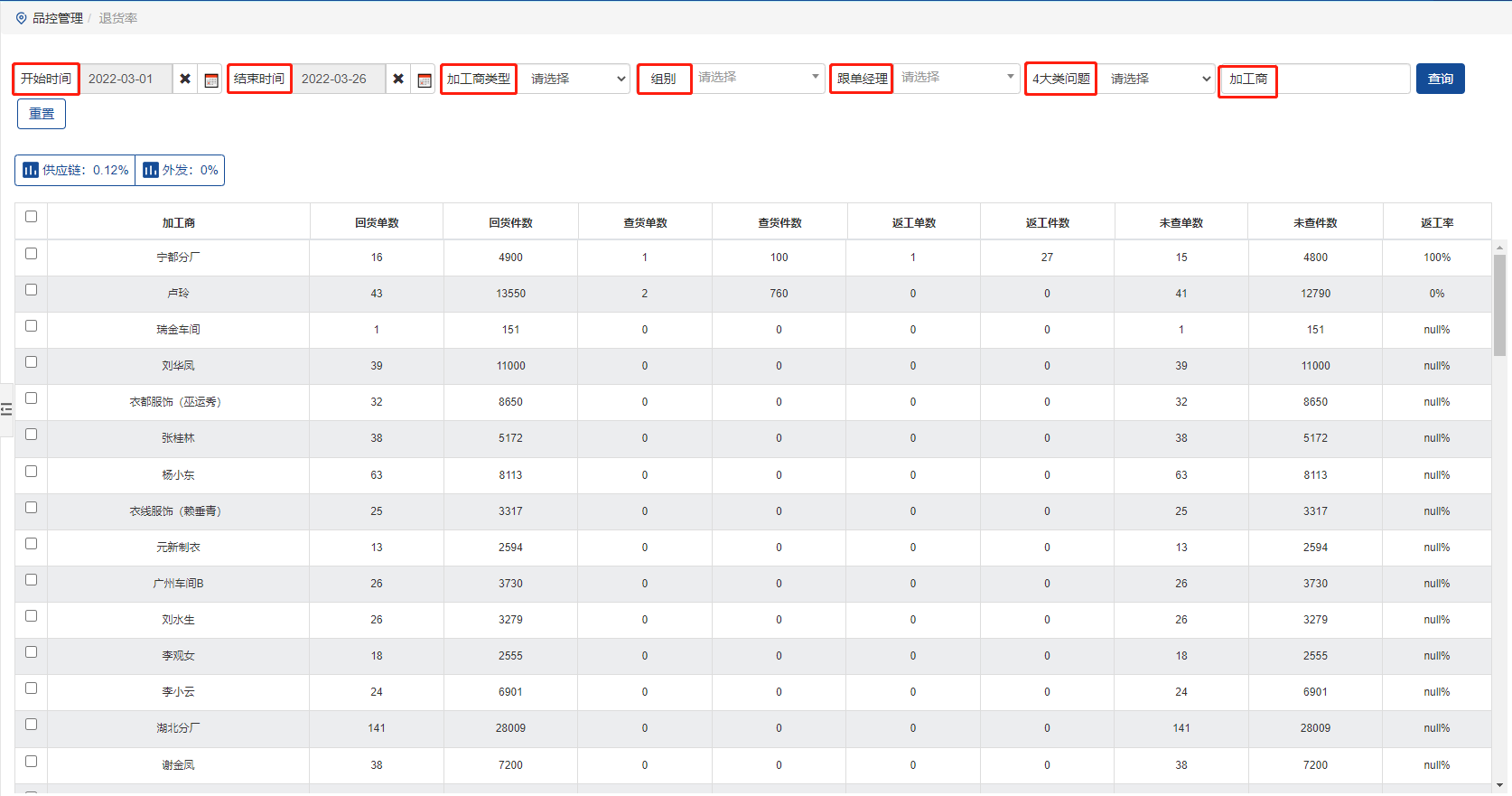Click the 外发 bar chart icon
1512x796 pixels.
[x=151, y=170]
